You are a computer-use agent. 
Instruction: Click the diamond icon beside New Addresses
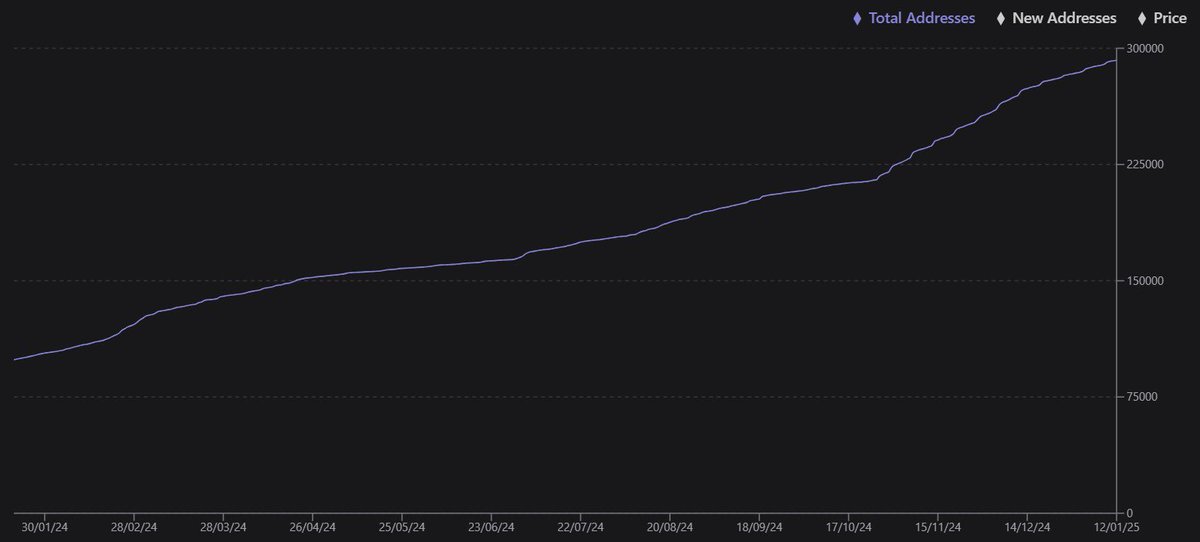pos(1001,18)
